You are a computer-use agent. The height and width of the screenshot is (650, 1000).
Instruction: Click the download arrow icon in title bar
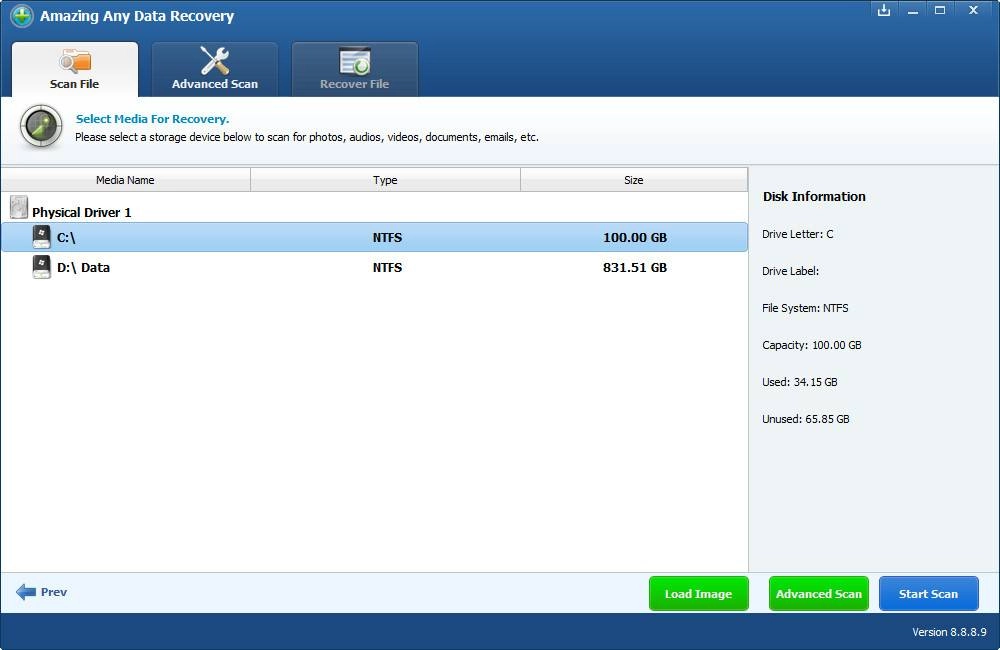[884, 10]
